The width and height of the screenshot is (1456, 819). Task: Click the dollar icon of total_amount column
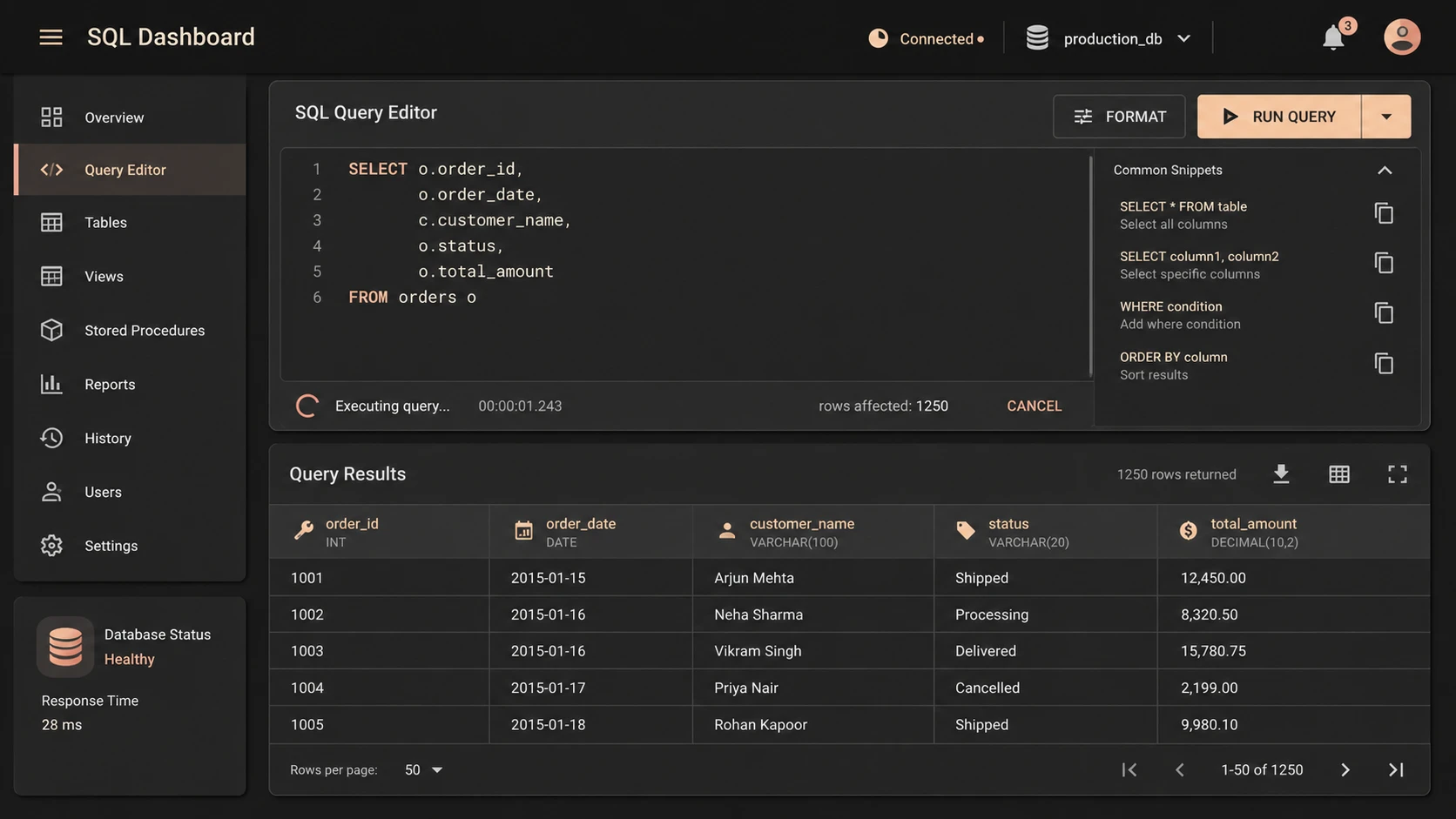pos(1188,530)
